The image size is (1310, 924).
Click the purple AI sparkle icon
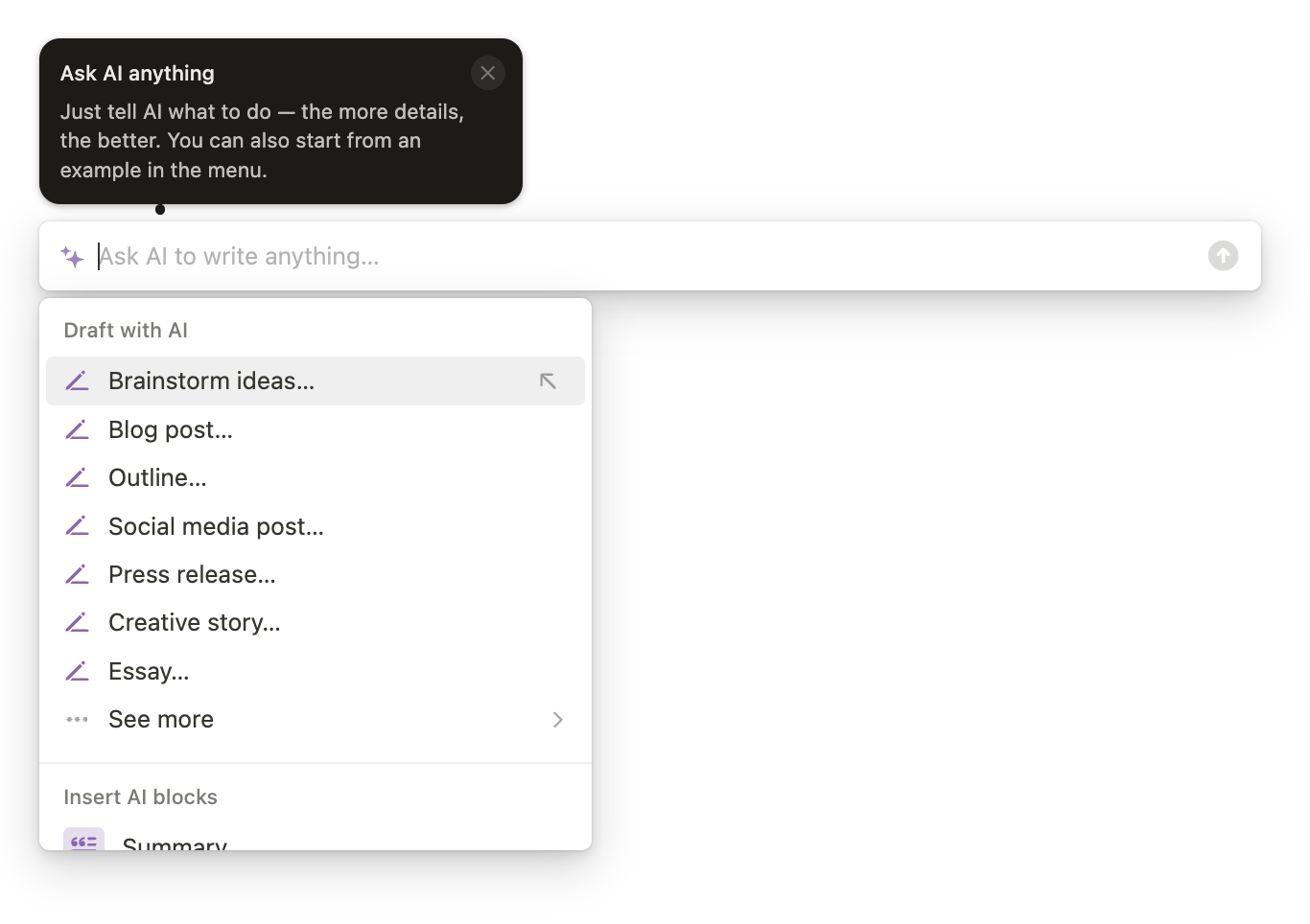(x=72, y=256)
